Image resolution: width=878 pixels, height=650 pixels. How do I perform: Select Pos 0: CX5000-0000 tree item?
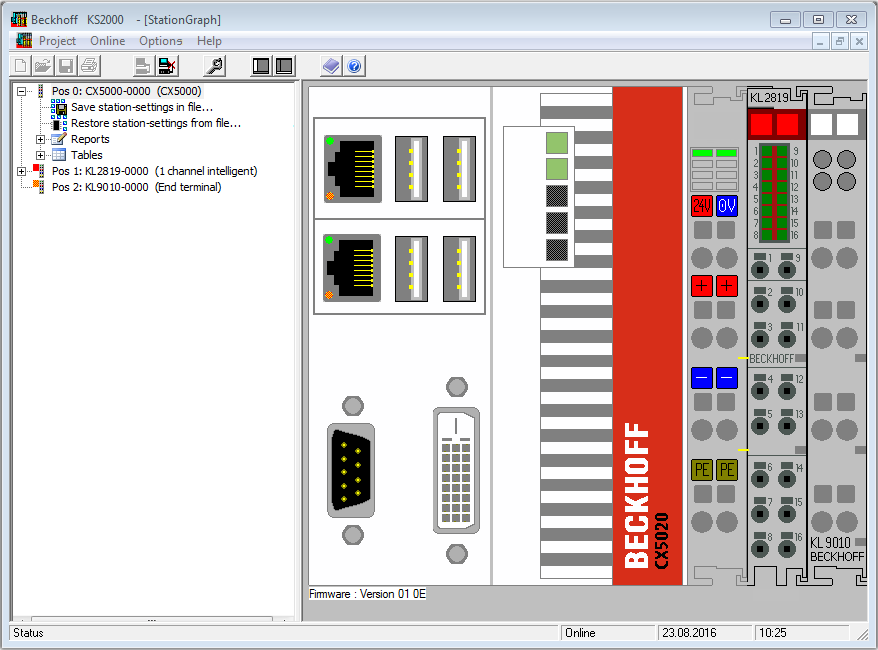pyautogui.click(x=127, y=91)
